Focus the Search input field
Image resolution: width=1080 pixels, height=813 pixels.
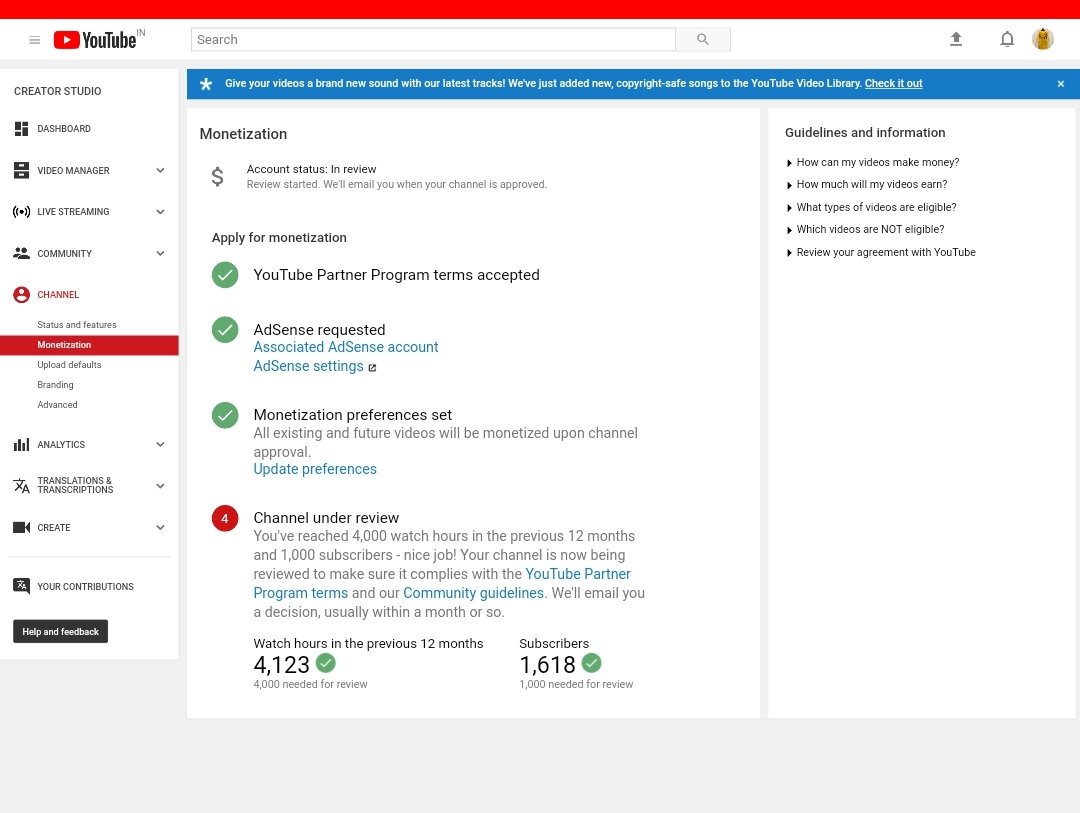click(433, 39)
